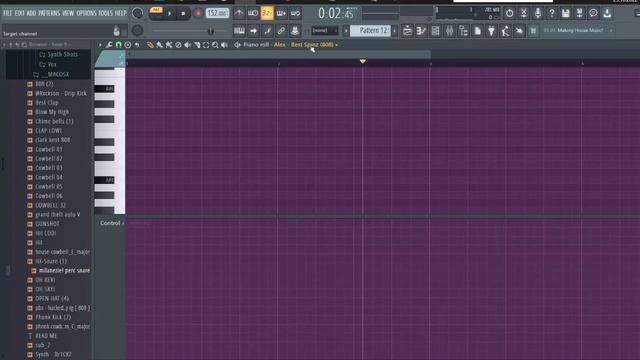
Task: Open the TOOLS menu
Action: tap(105, 13)
